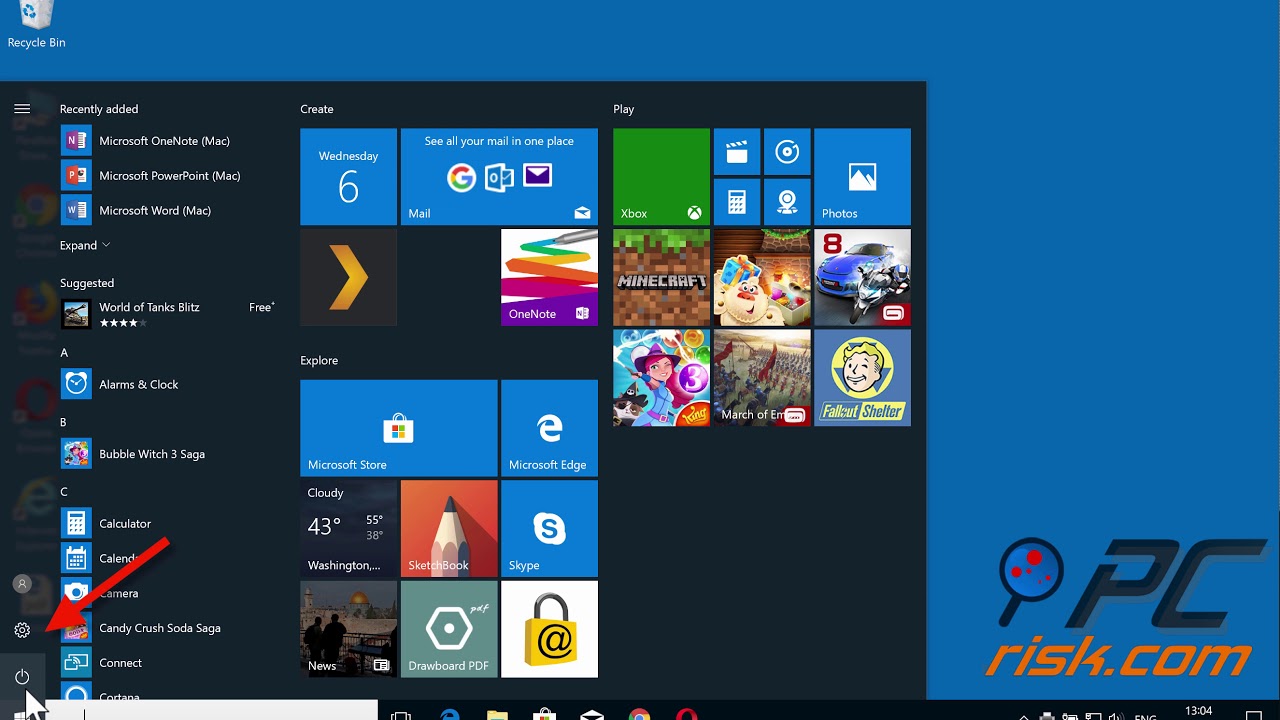
Task: Open the March of Empires tile
Action: click(762, 378)
